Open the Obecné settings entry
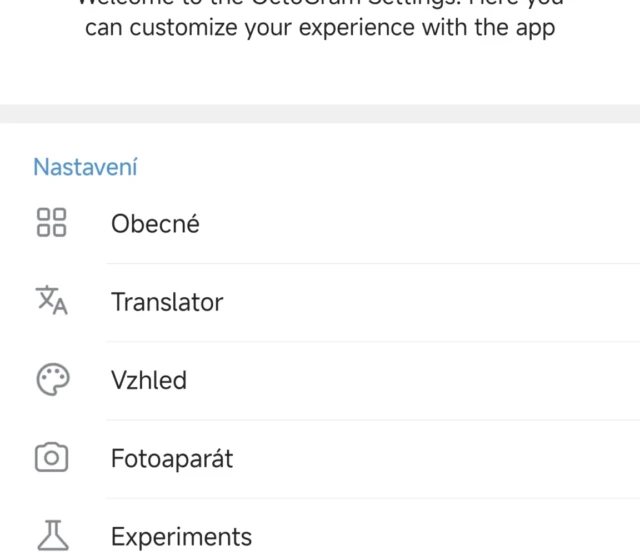 [x=155, y=224]
